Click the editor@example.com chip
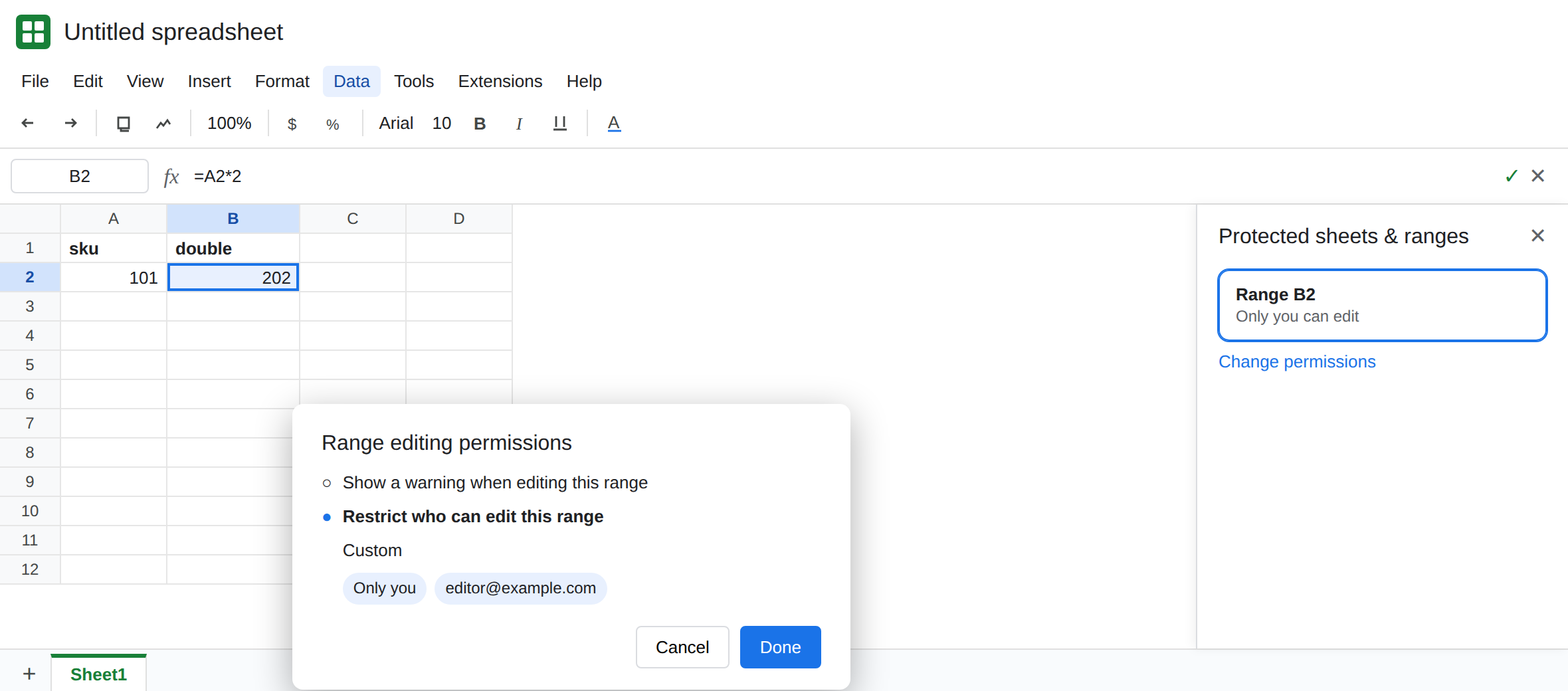The width and height of the screenshot is (1568, 691). pyautogui.click(x=520, y=589)
